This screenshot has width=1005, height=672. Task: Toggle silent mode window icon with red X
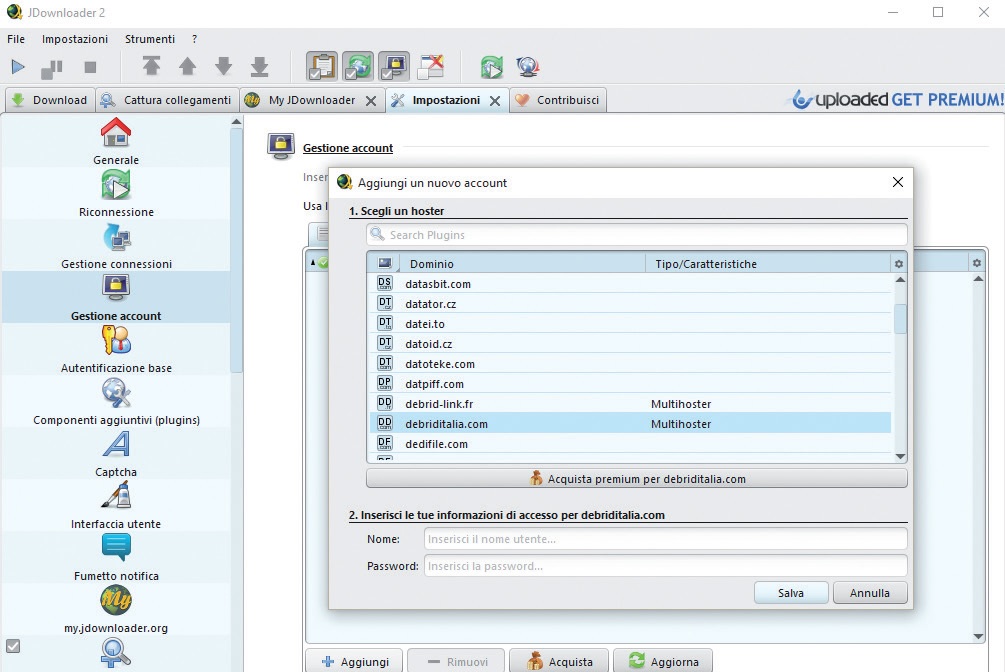pos(431,66)
